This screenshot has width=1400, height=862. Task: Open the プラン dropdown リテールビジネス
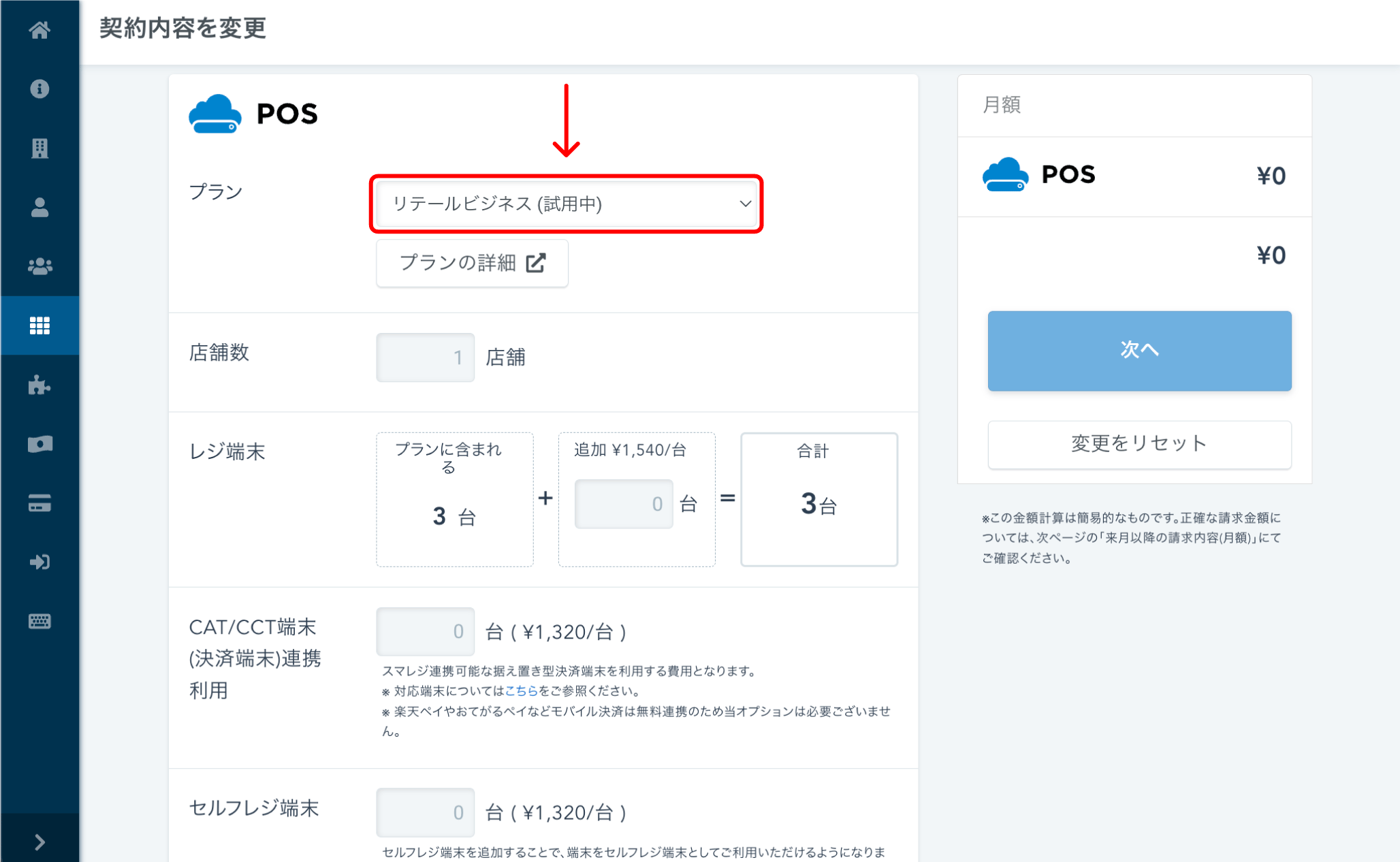[567, 204]
